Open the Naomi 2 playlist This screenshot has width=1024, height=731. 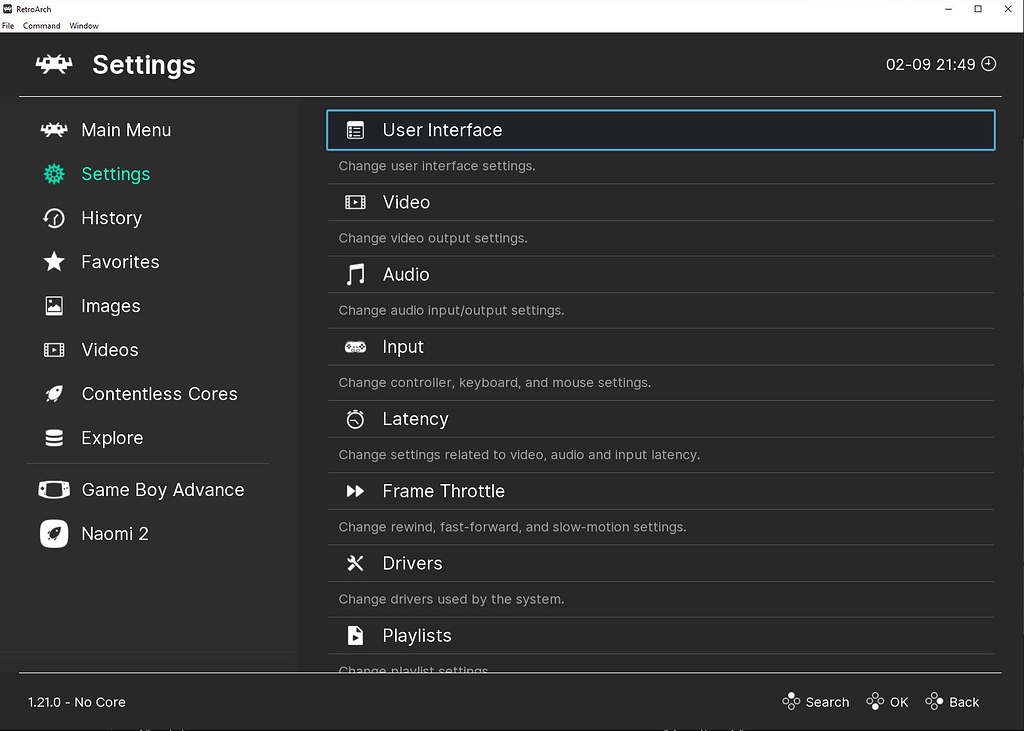[x=114, y=534]
